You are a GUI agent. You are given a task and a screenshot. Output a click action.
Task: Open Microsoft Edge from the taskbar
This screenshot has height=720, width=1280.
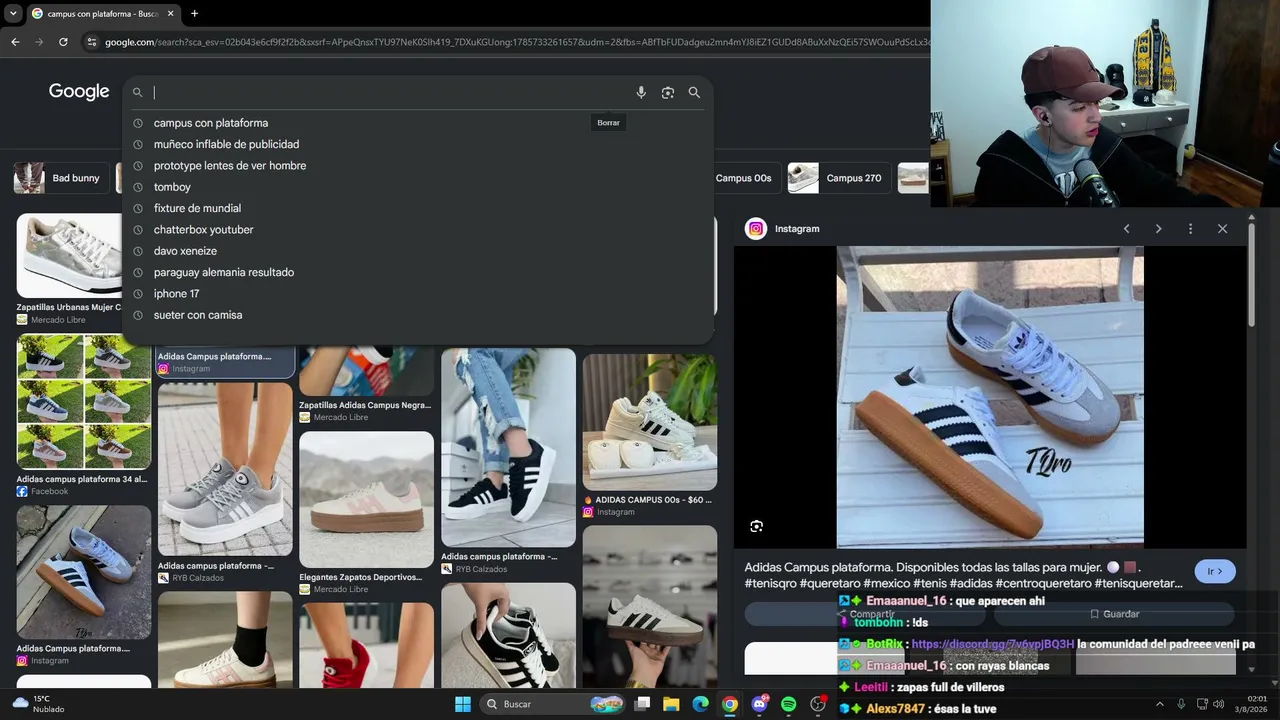pos(701,704)
